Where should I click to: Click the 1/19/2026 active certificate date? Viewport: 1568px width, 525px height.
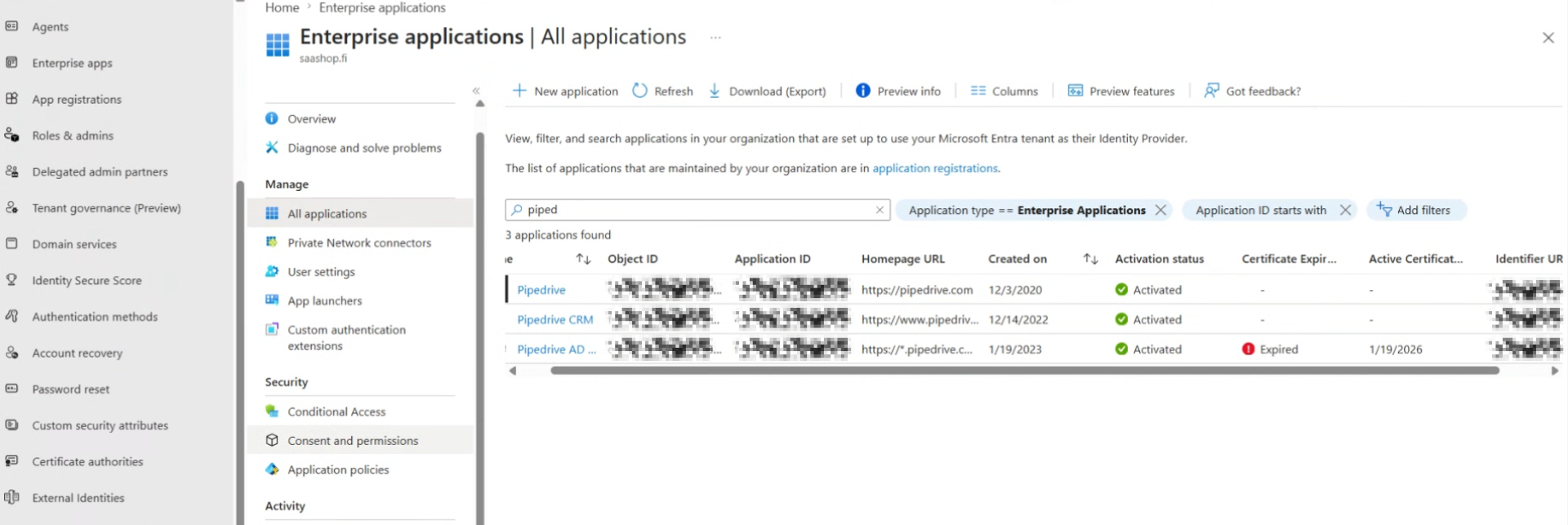(1395, 349)
